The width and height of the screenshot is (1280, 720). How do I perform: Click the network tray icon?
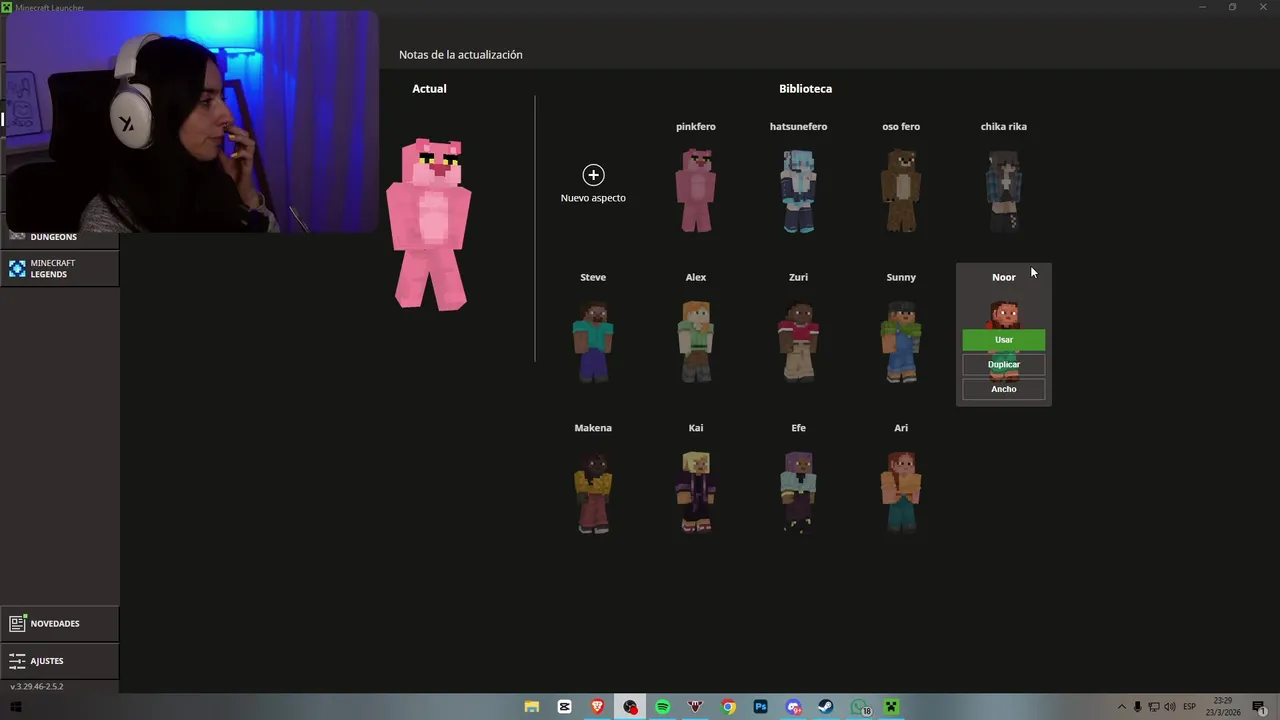pyautogui.click(x=1154, y=707)
